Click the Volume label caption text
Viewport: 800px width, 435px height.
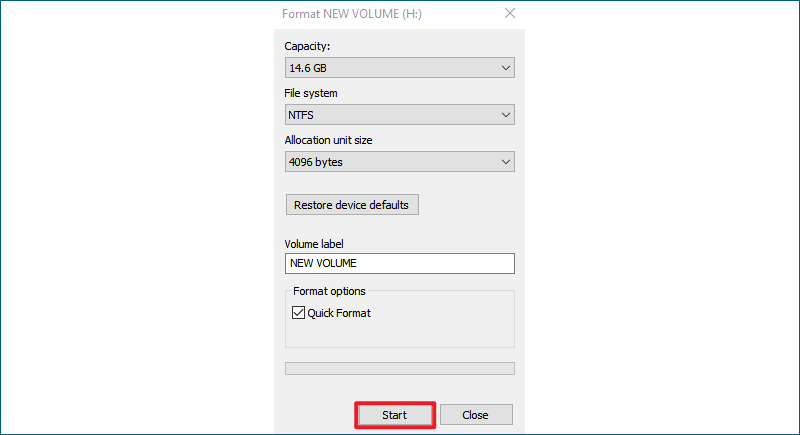tap(314, 244)
